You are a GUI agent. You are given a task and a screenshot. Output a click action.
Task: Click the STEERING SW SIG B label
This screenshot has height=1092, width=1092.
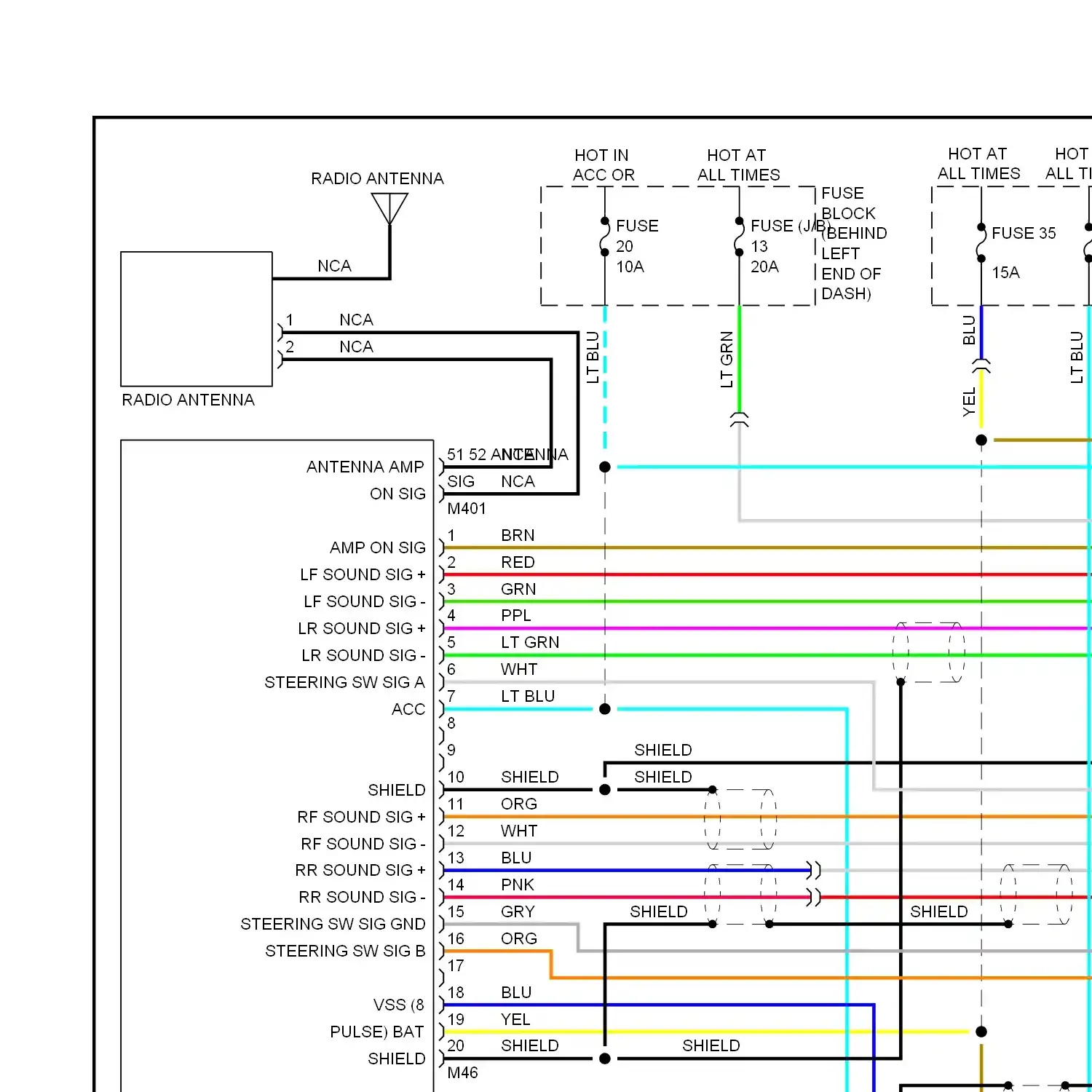coord(345,951)
